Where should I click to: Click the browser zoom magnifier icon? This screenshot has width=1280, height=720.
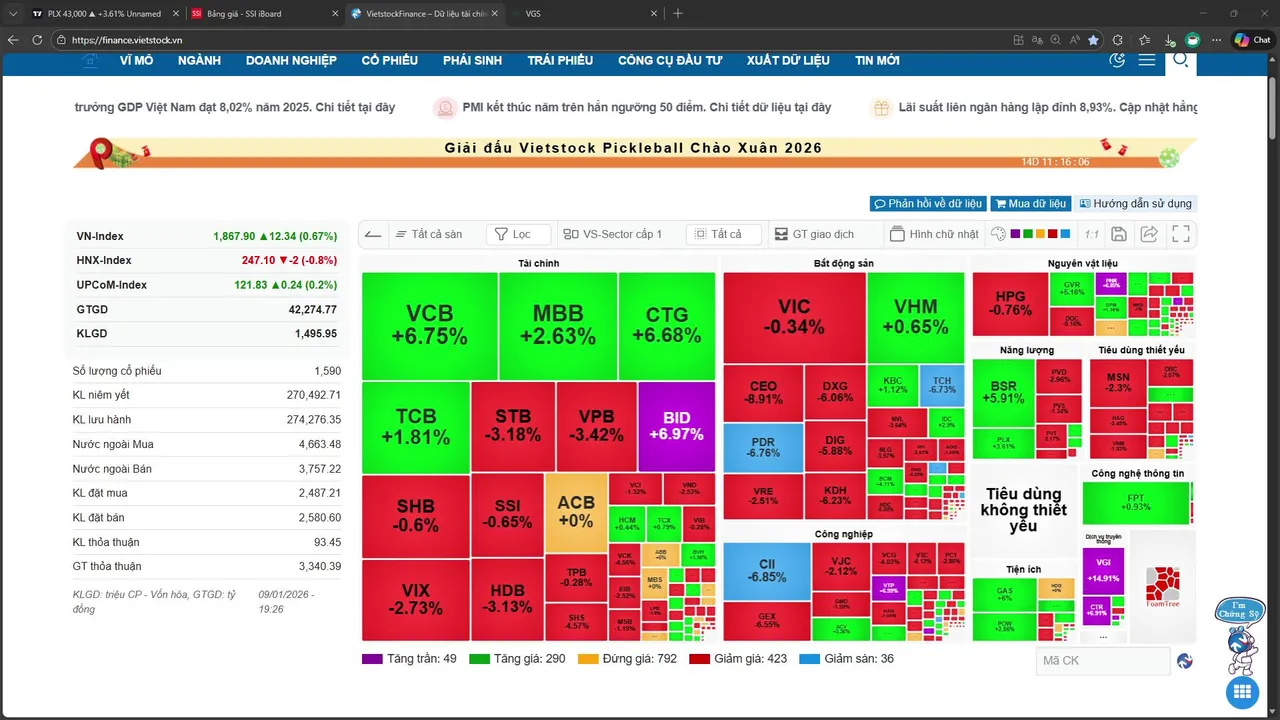(1056, 40)
